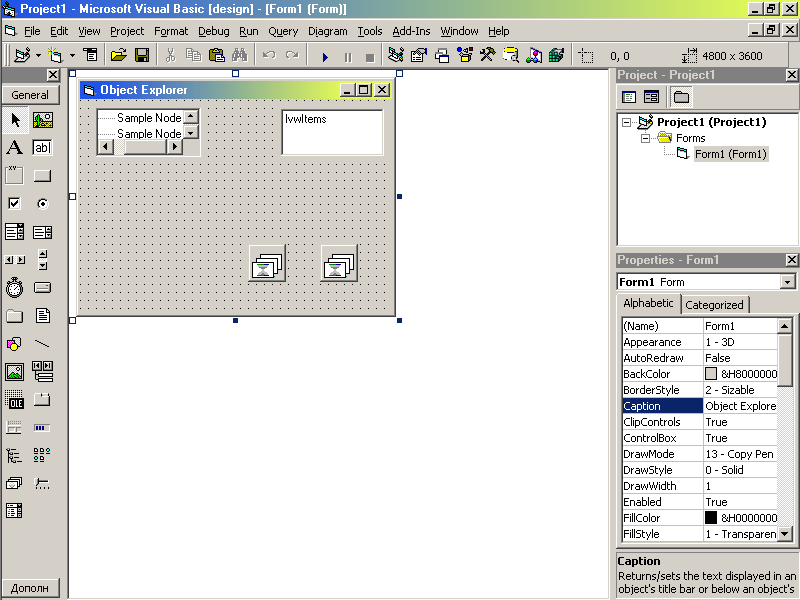Choose the ImageList control tool in toolbox
Viewport: 800px width, 600px height.
tap(14, 483)
